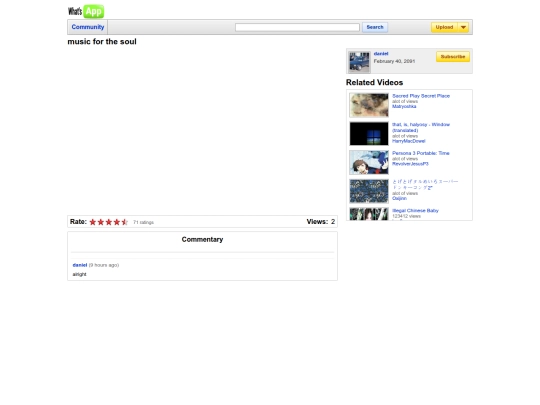Visit Matryoshka's channel link
Screen dimensions: 540x405
[404, 106]
